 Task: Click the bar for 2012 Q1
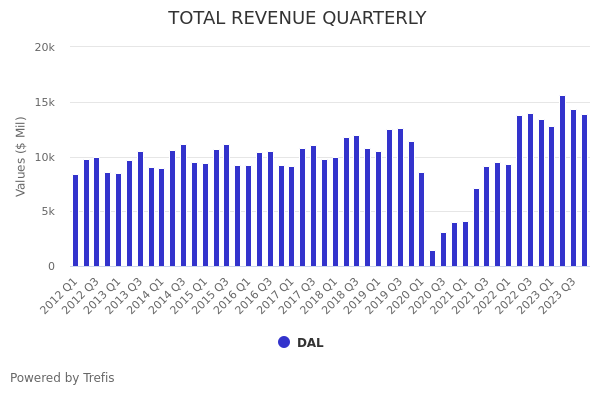click(76, 221)
